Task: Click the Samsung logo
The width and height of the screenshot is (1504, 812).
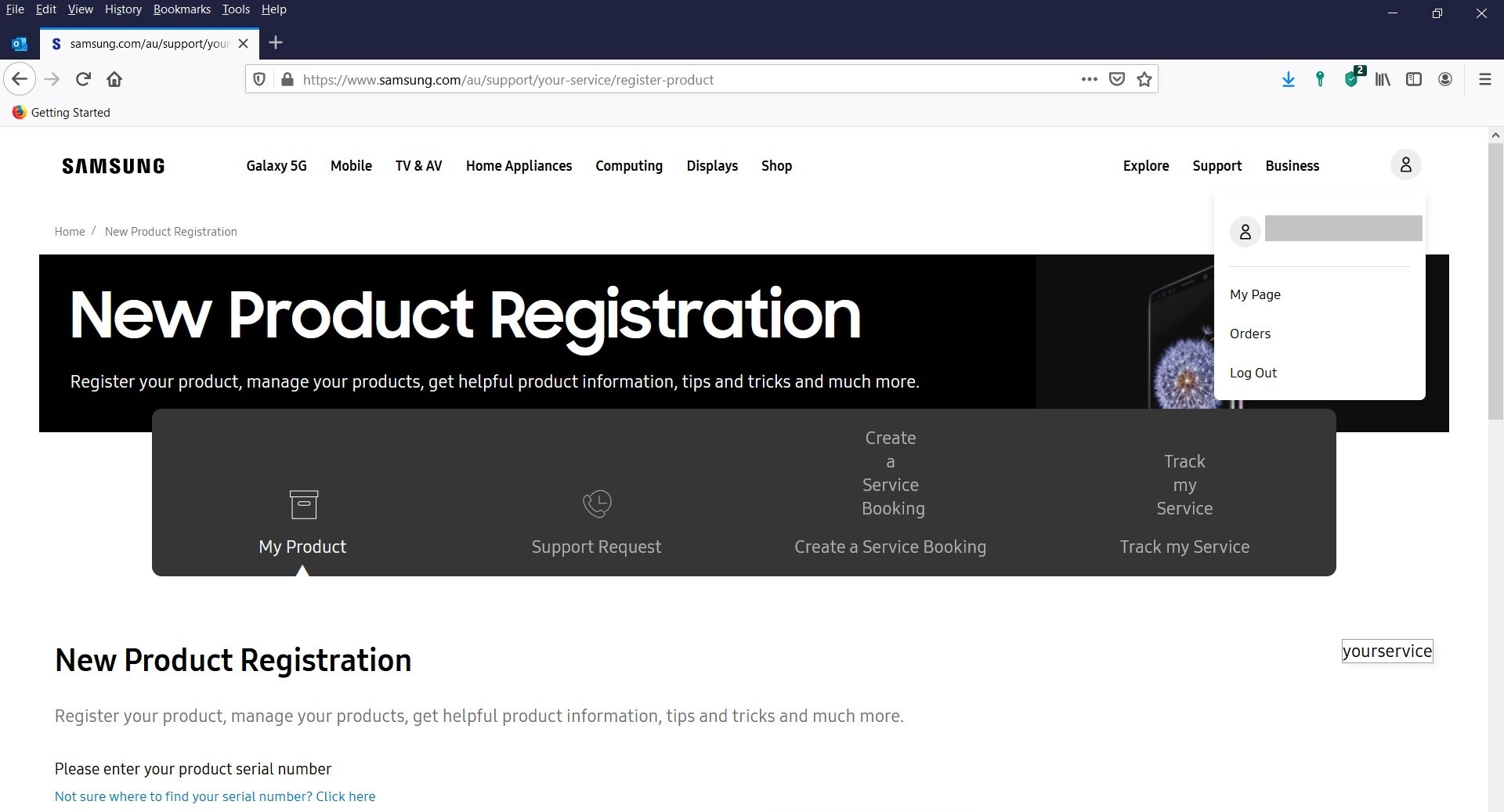Action: 114,166
